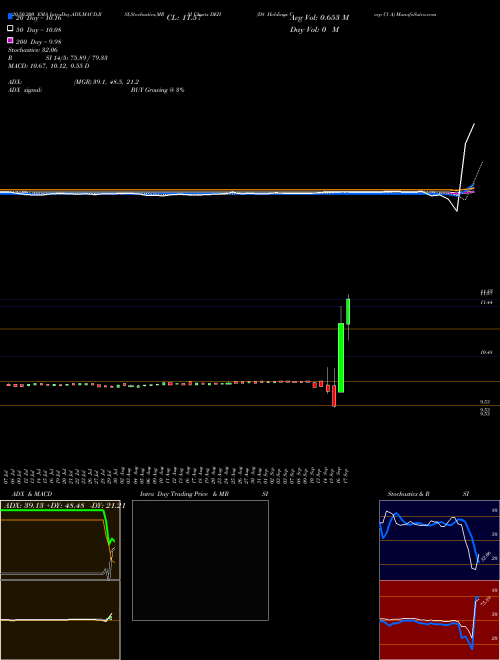Click the blue 20 Day legend swatch
The height and width of the screenshot is (660, 500).
[10, 17]
